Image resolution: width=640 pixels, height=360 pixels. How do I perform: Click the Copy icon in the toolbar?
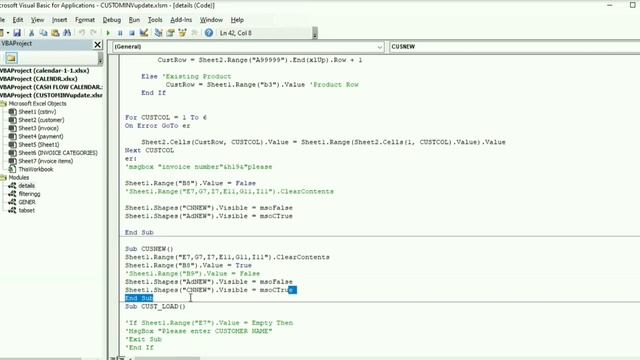43,33
